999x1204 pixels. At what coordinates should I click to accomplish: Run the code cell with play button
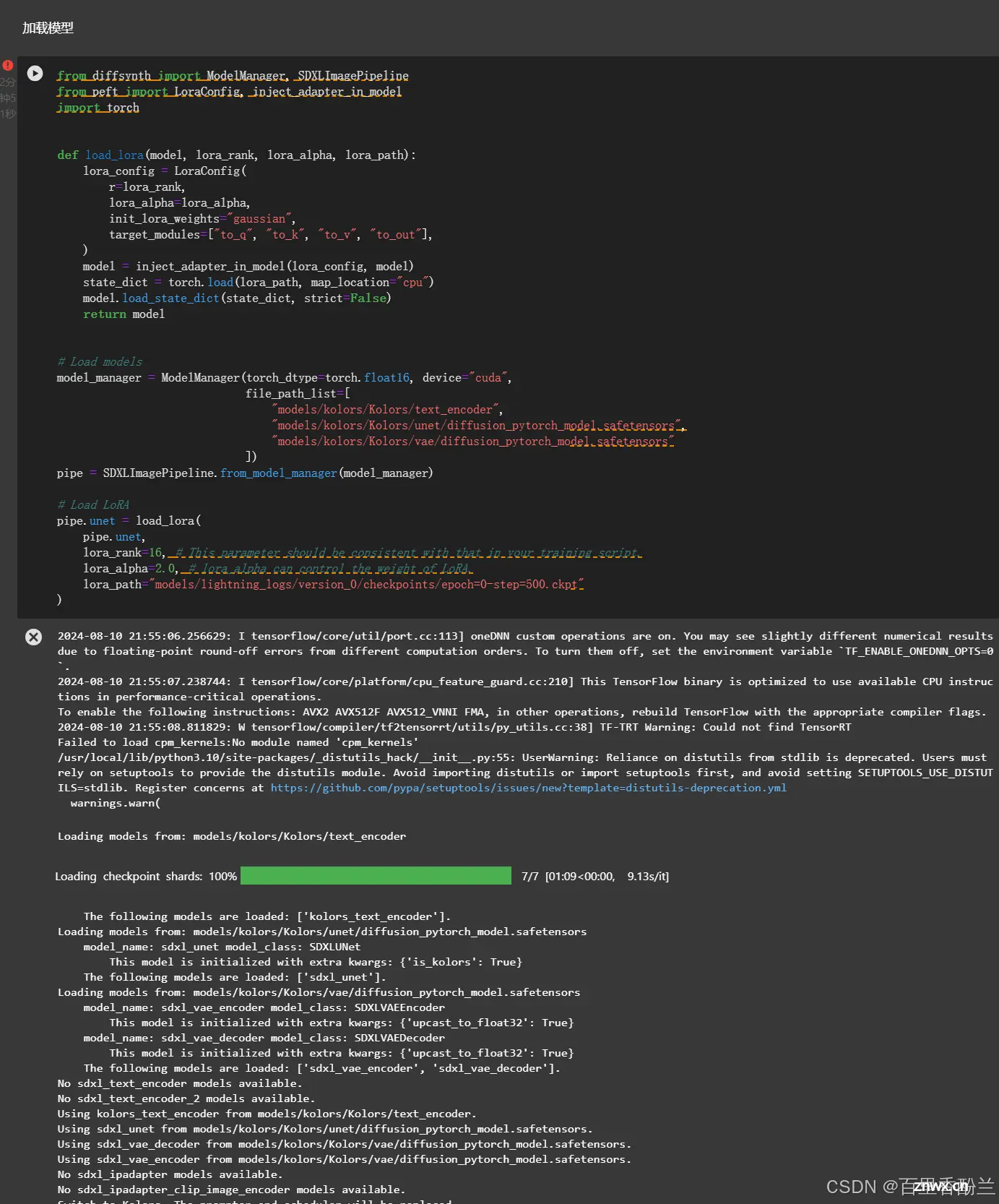[35, 73]
